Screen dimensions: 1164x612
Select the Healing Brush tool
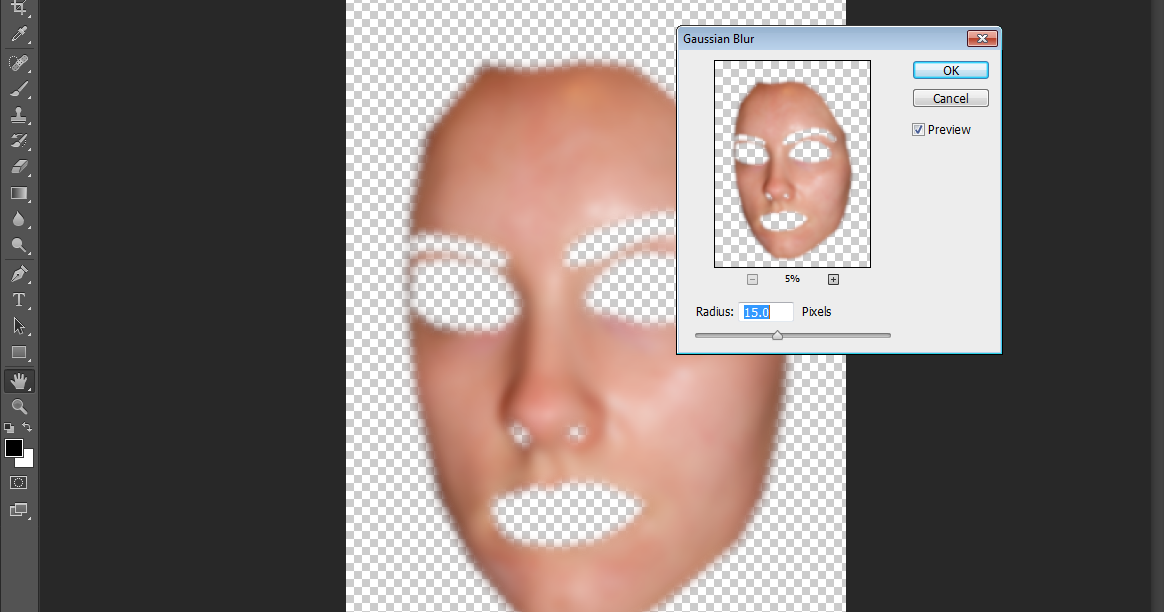click(20, 63)
